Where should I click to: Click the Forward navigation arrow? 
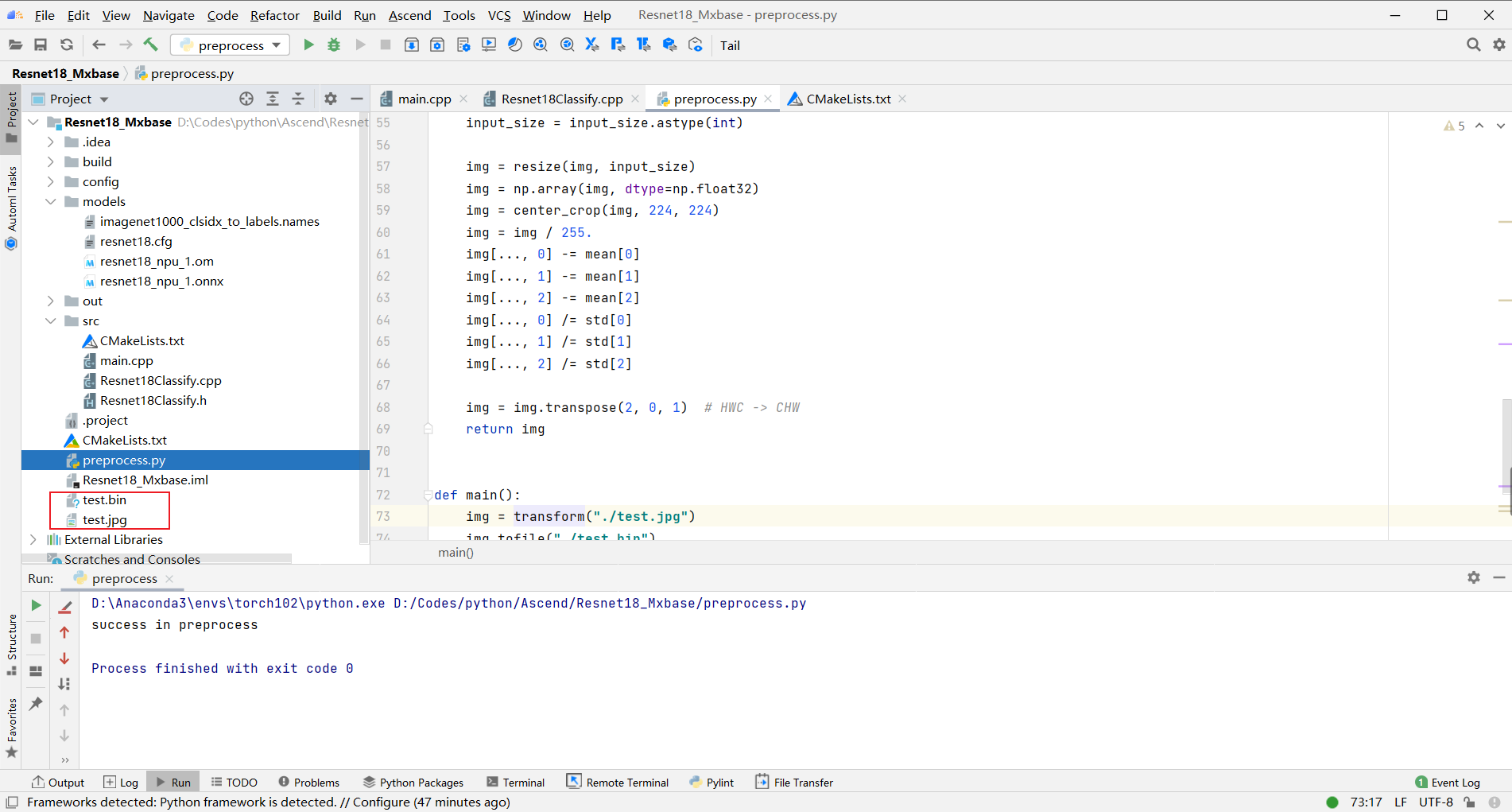coord(125,45)
